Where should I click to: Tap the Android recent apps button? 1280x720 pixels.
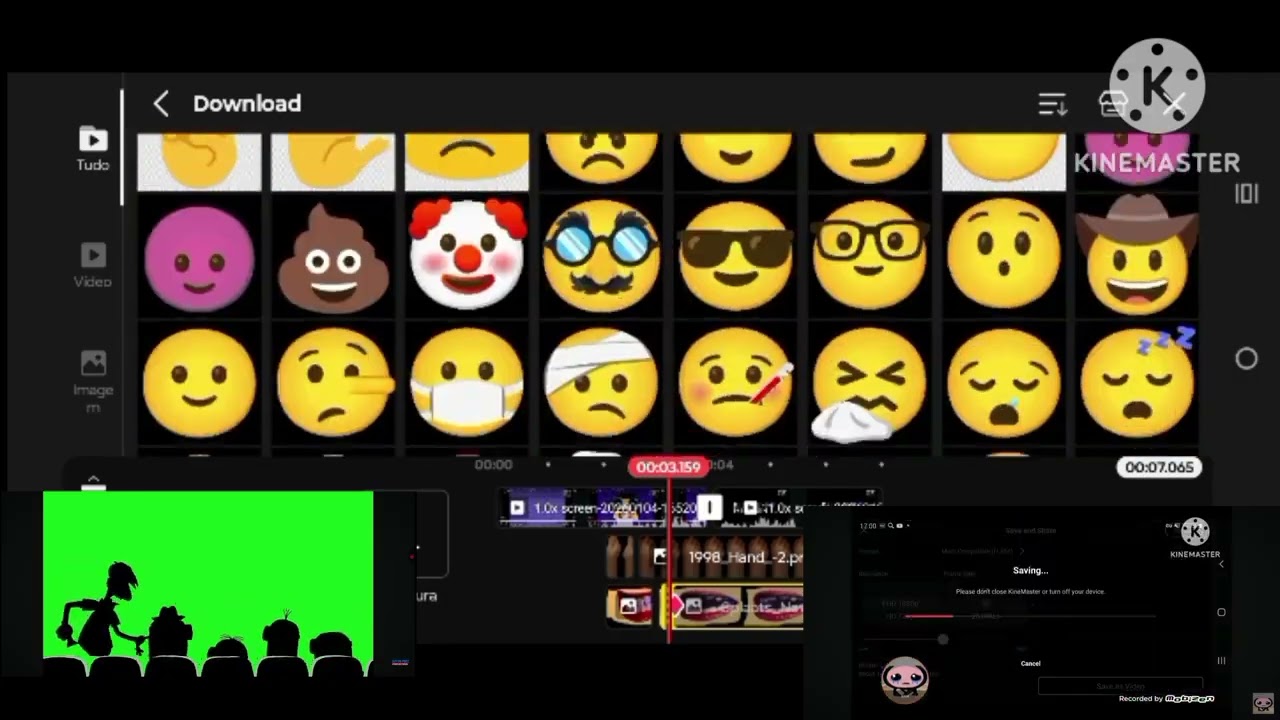click(1246, 194)
